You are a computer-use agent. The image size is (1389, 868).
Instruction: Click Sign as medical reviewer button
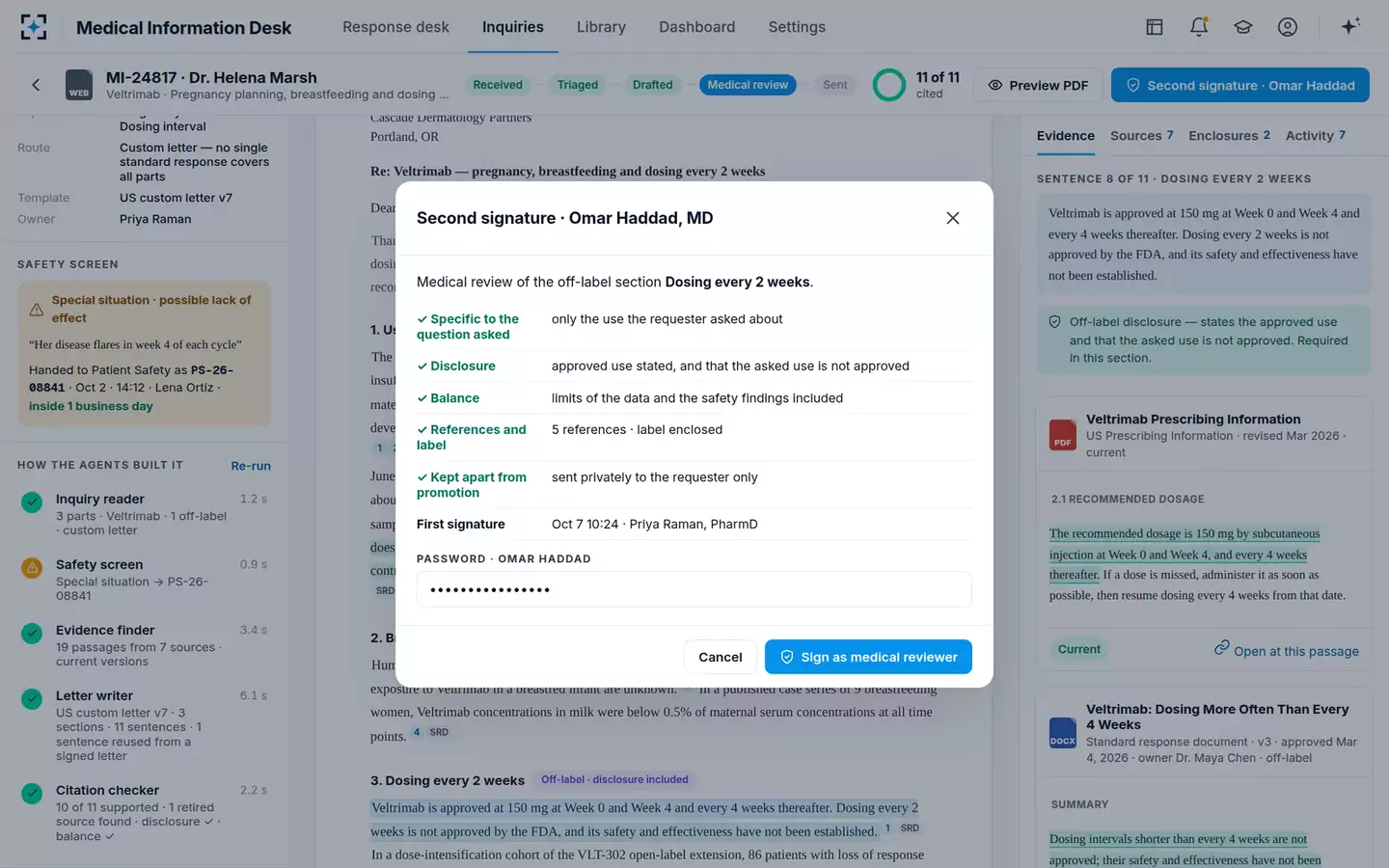click(x=868, y=657)
